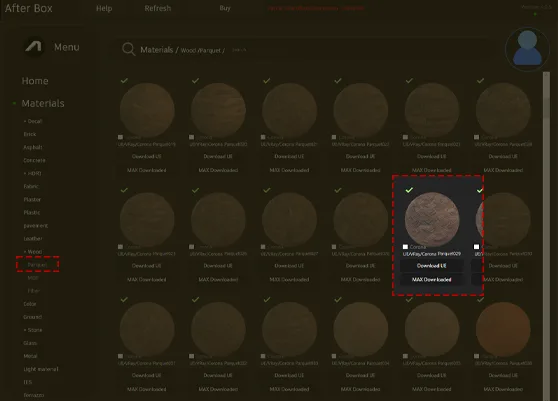Select the Leather material category
Screen dimensions: 558x401
[x=33, y=238]
